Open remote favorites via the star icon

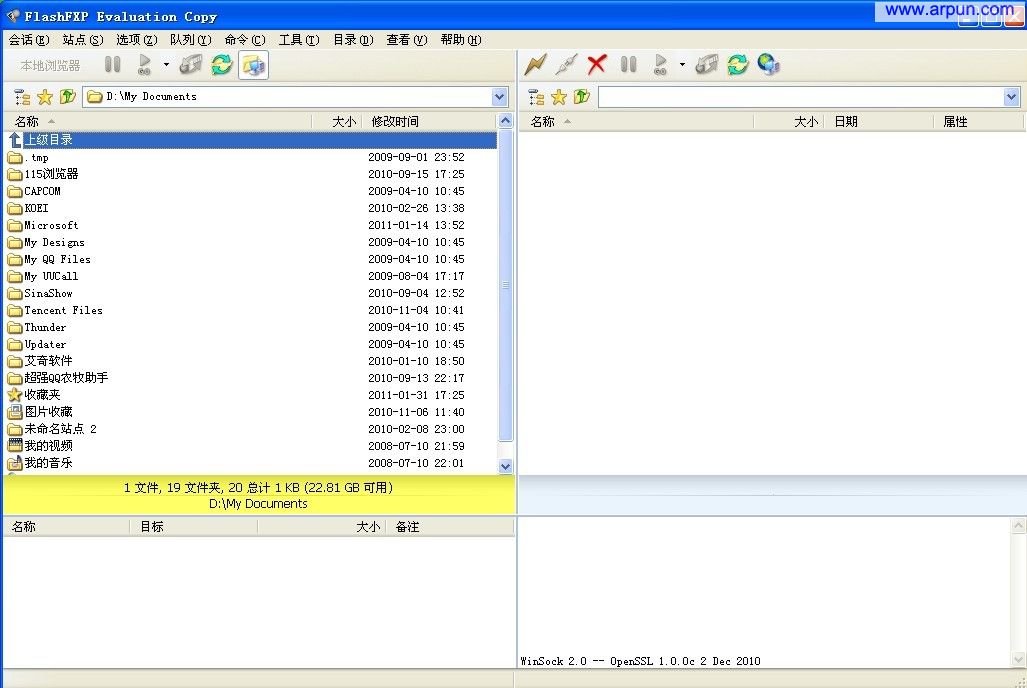pos(557,97)
